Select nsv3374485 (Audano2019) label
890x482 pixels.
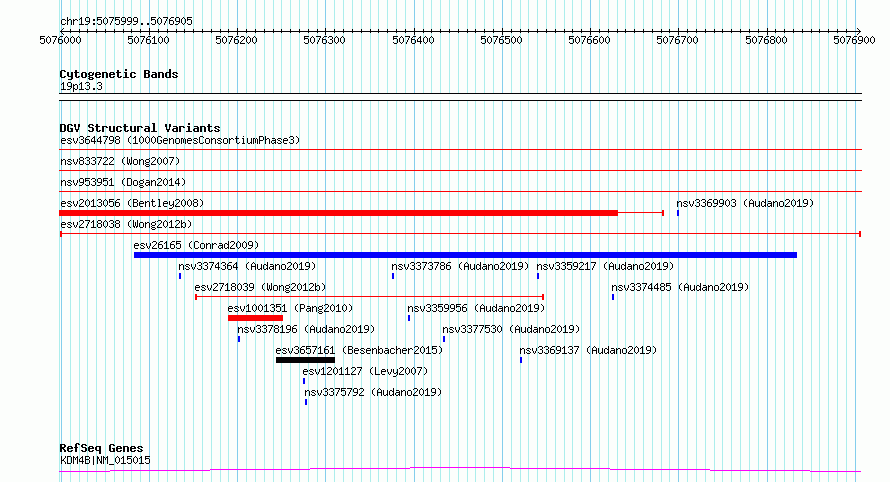(680, 287)
